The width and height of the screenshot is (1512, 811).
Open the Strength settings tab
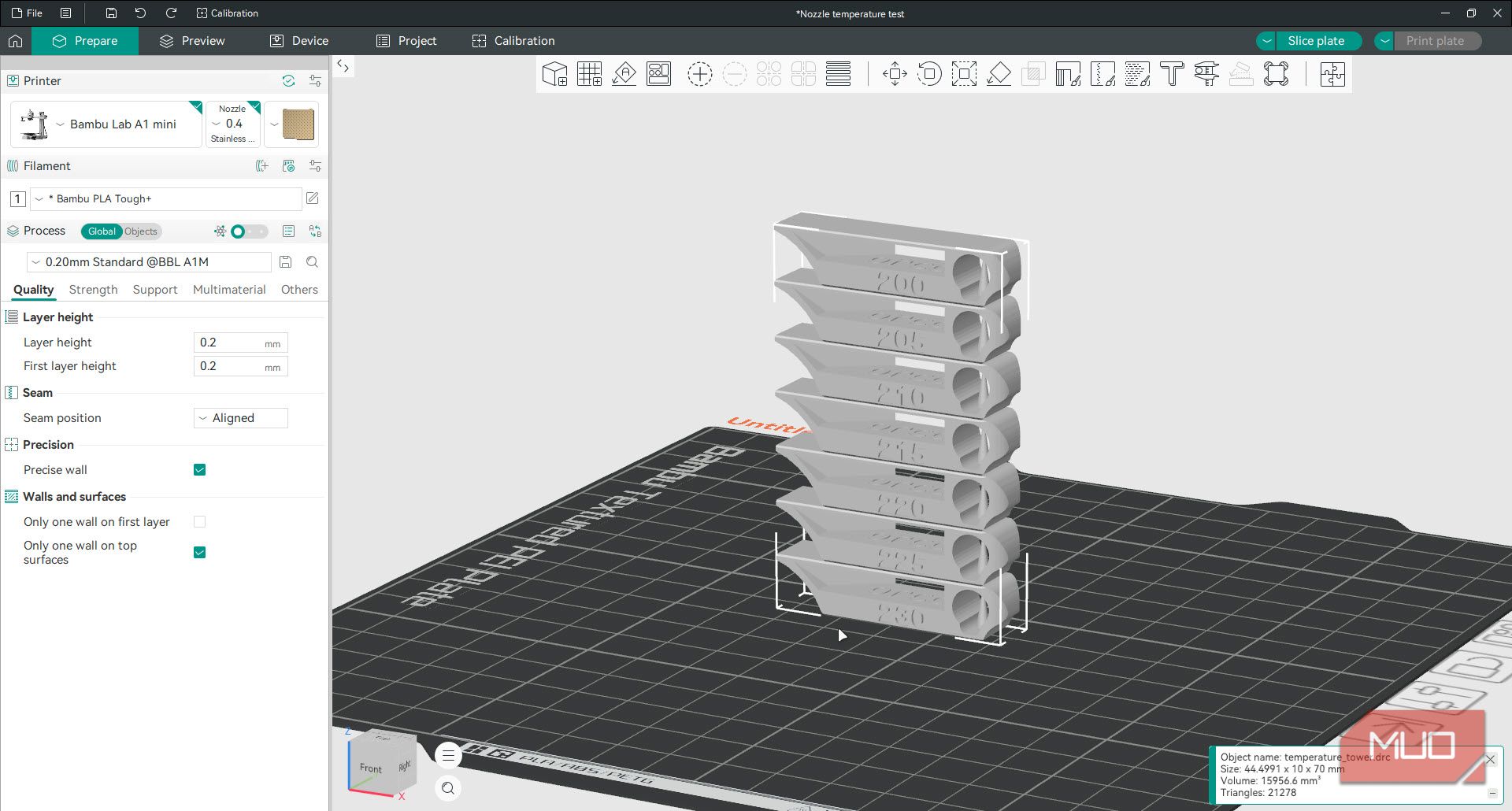[x=93, y=290]
